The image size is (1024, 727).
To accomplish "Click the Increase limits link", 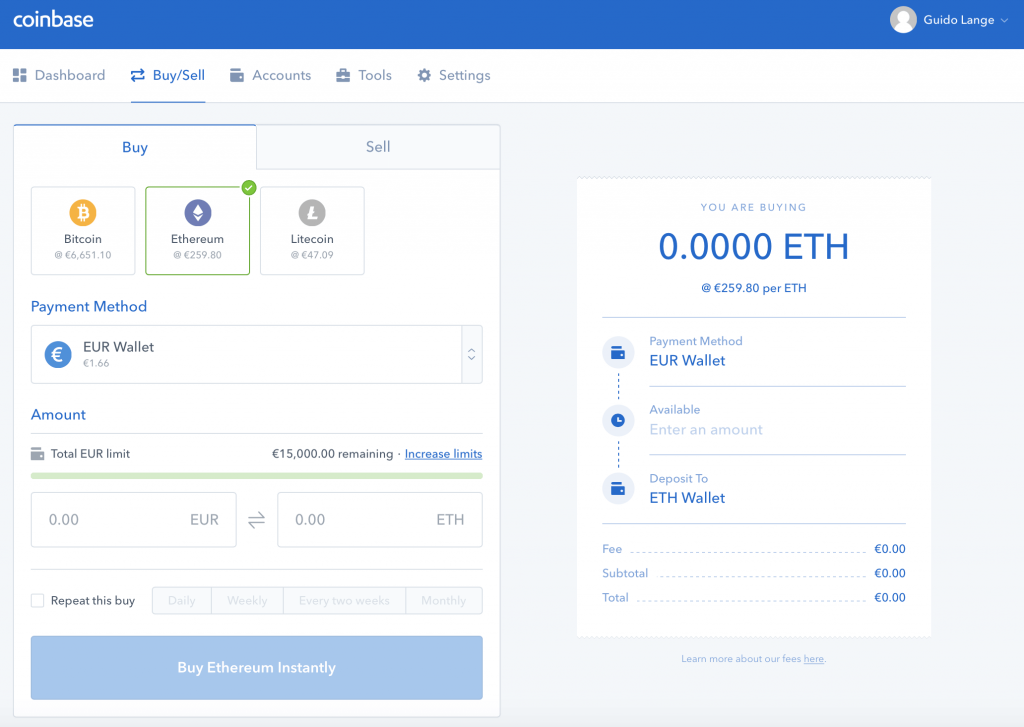I will point(443,454).
